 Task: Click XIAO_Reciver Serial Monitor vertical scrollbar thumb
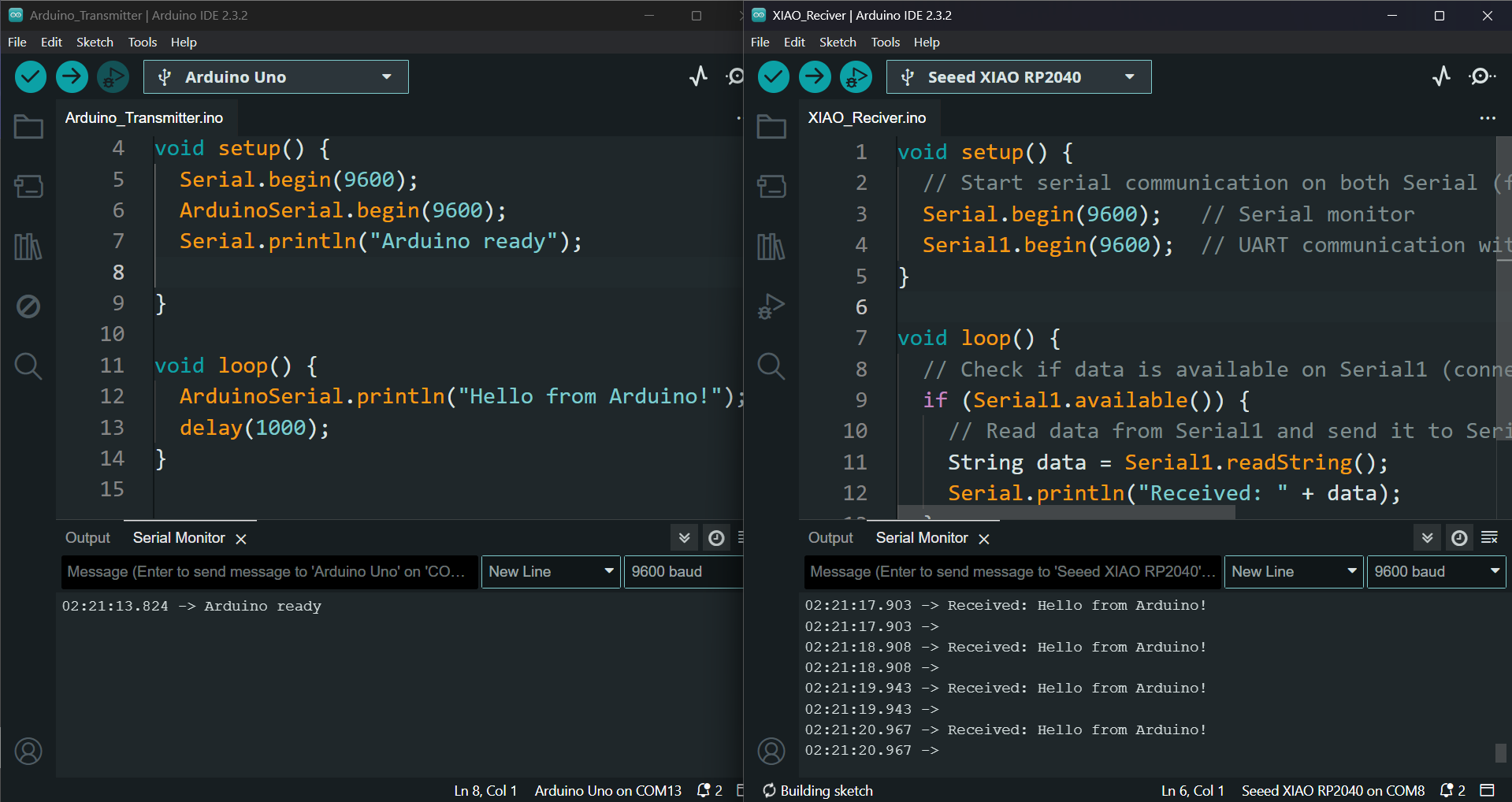[x=1501, y=752]
